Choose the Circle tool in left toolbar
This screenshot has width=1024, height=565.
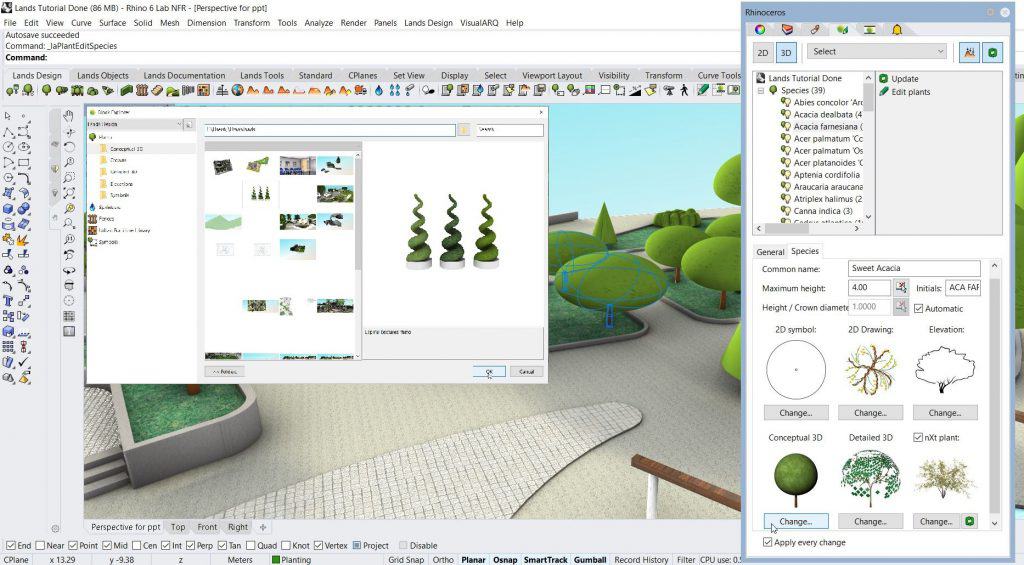coord(9,148)
